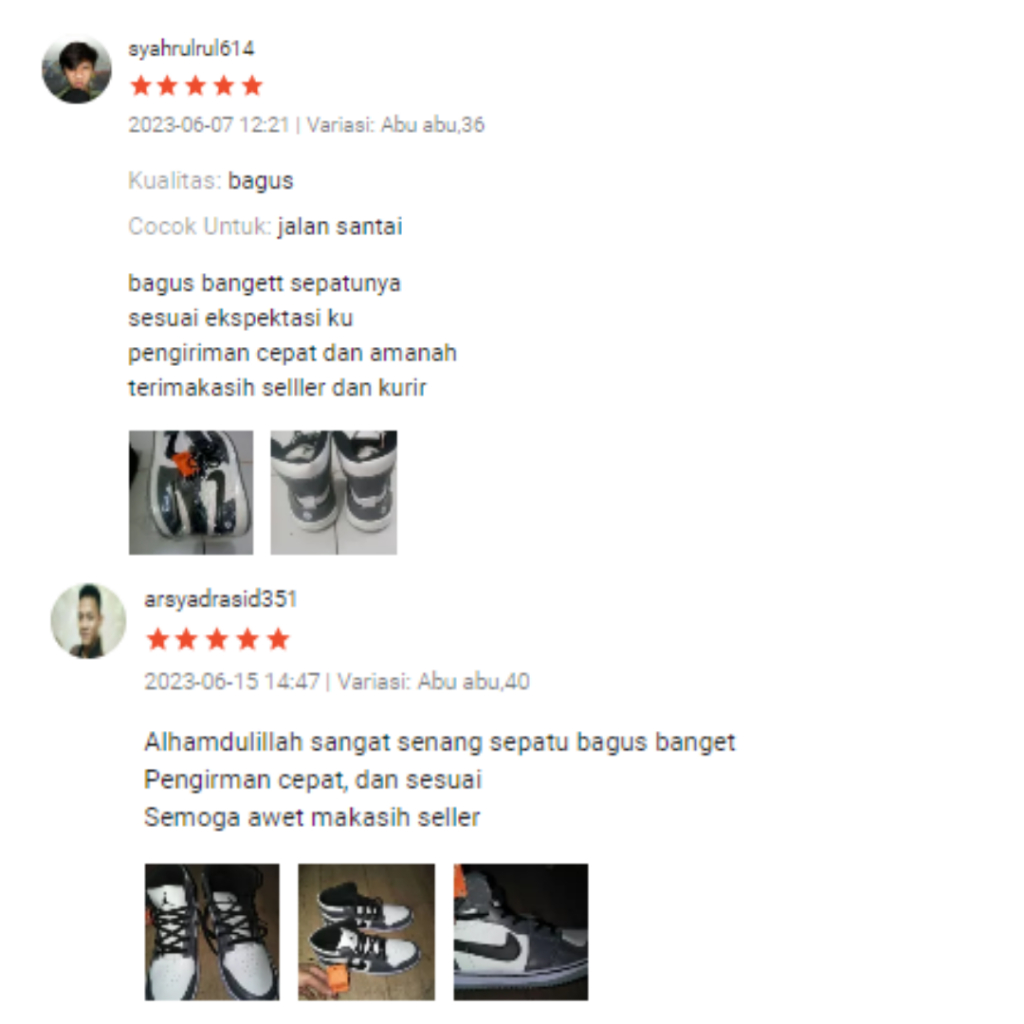
Task: Click the syahrulrul614 username
Action: point(191,48)
